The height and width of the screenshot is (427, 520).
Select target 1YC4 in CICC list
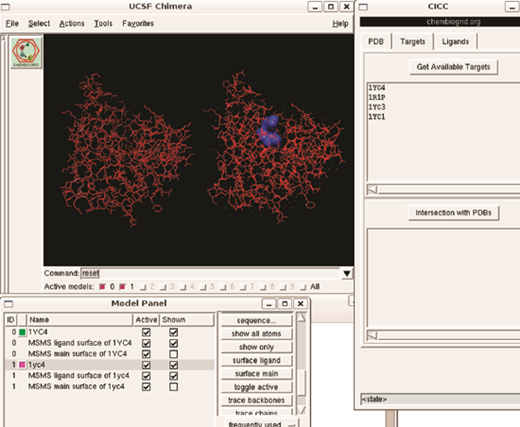tap(377, 88)
